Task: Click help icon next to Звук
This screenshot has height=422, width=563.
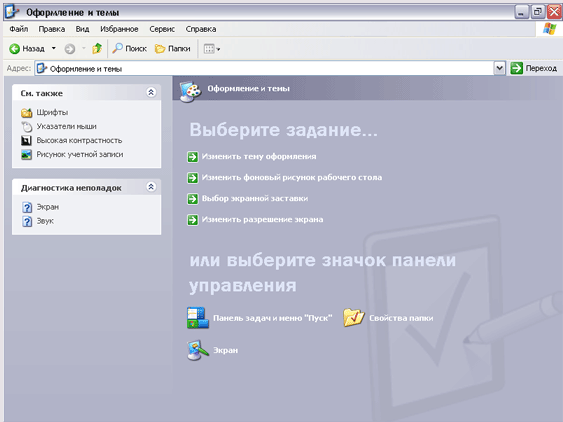Action: coord(27,221)
